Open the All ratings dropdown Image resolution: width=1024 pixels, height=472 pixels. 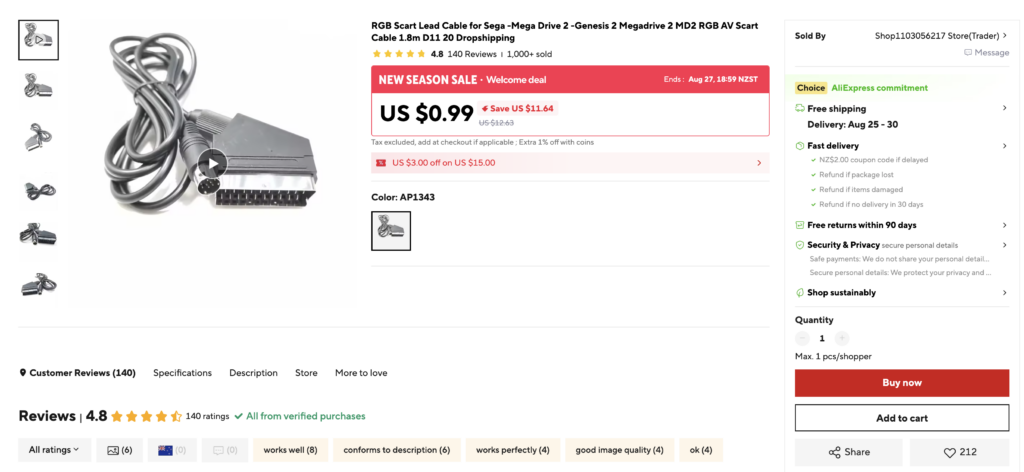tap(54, 450)
